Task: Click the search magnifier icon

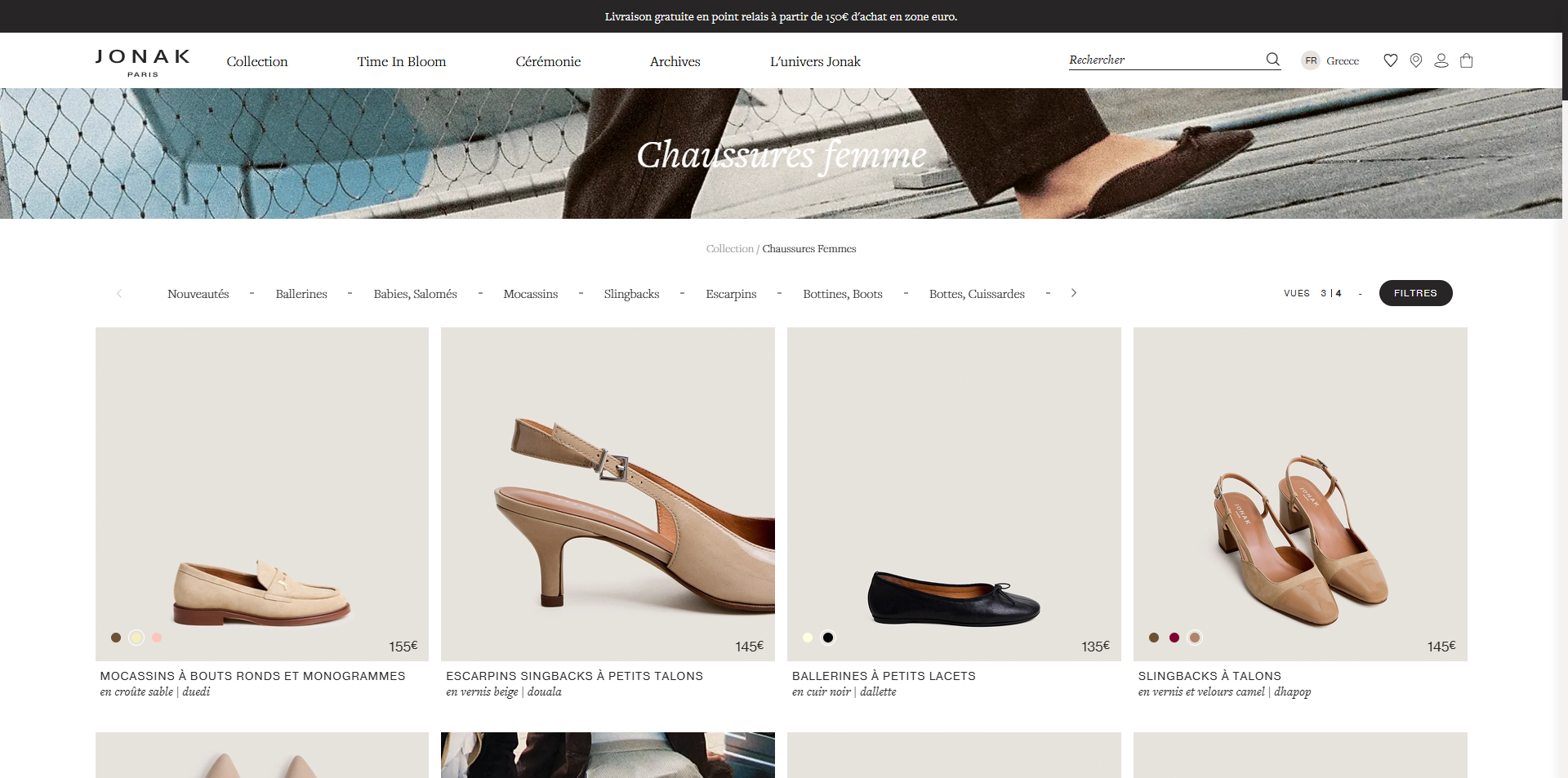Action: pos(1272,60)
